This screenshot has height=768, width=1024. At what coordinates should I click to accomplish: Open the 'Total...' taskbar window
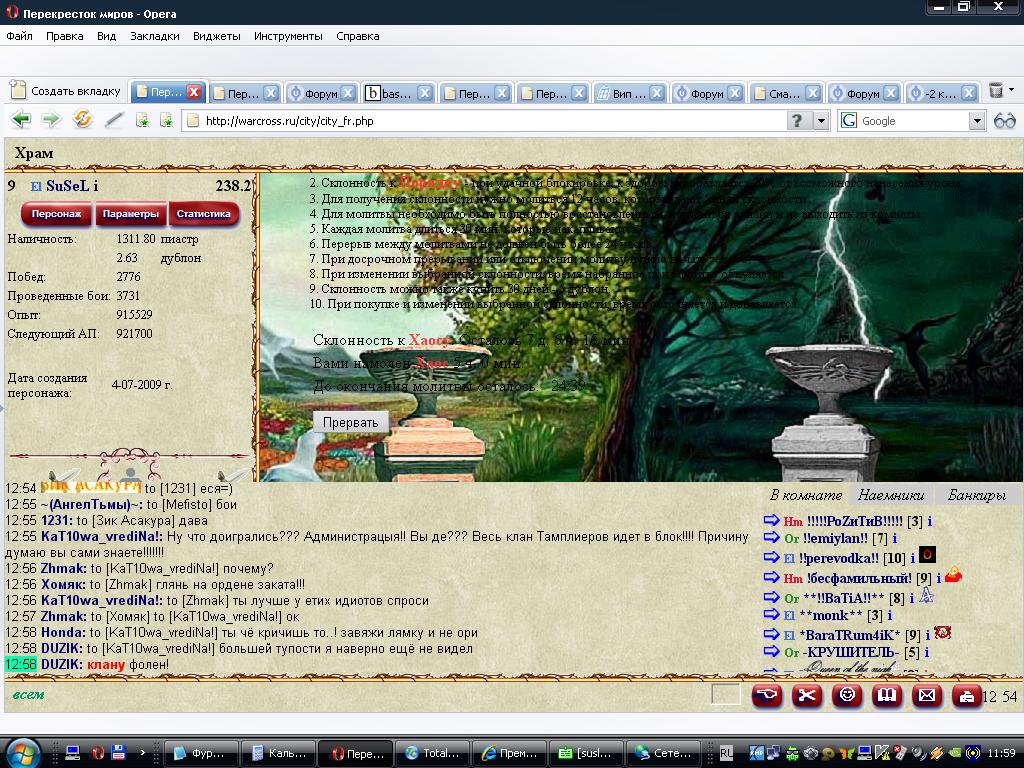(434, 753)
